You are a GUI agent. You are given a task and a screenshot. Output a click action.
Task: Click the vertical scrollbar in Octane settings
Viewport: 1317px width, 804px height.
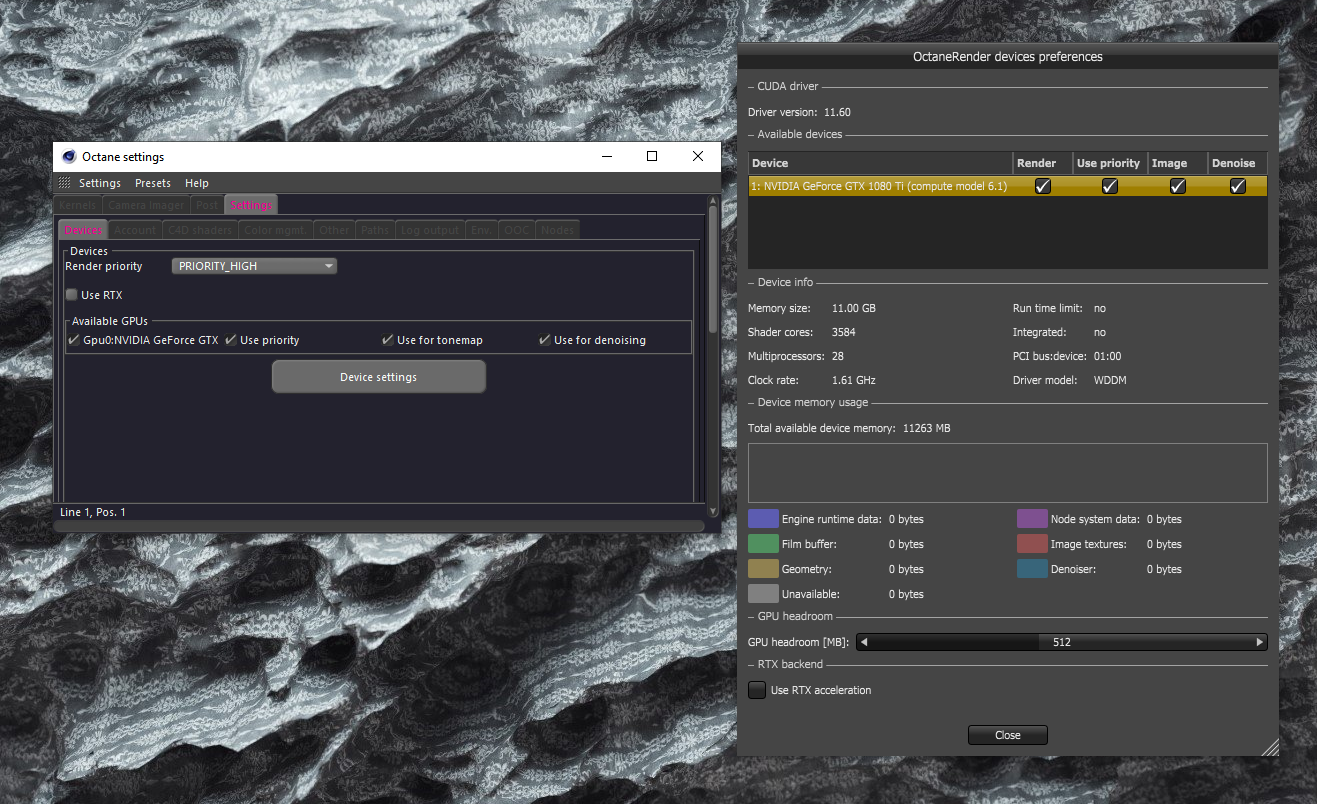712,270
